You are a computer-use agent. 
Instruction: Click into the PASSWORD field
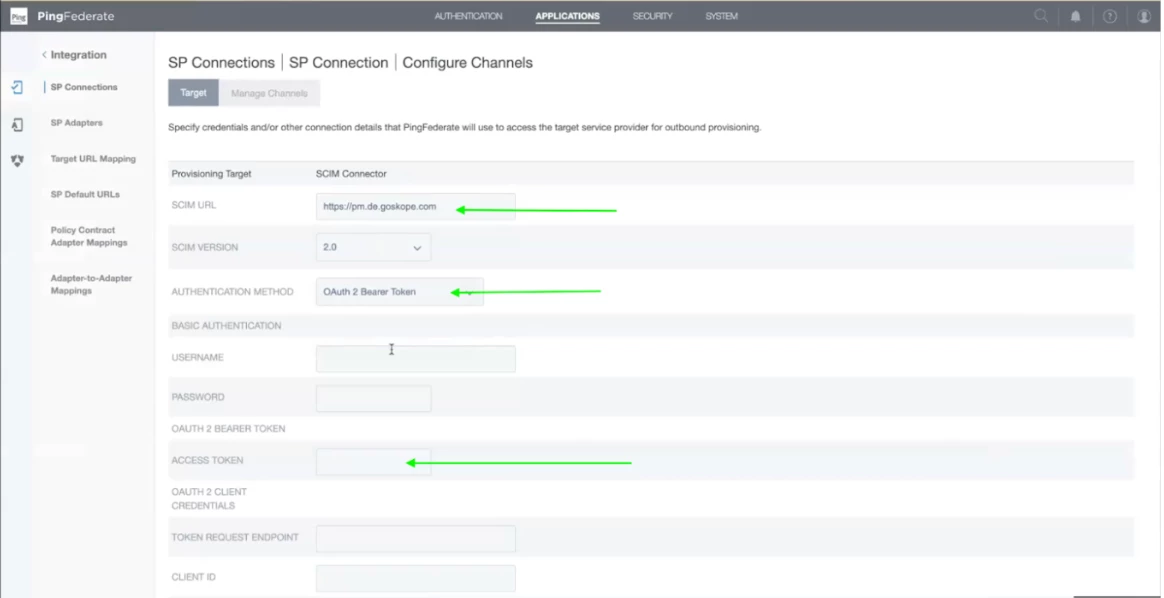tap(373, 398)
